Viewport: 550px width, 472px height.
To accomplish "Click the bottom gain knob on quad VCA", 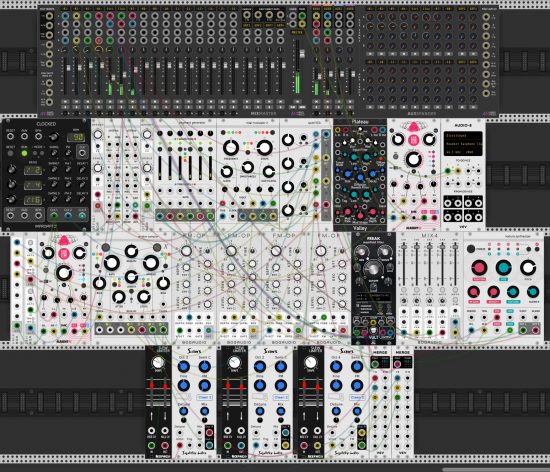I will tap(288, 210).
